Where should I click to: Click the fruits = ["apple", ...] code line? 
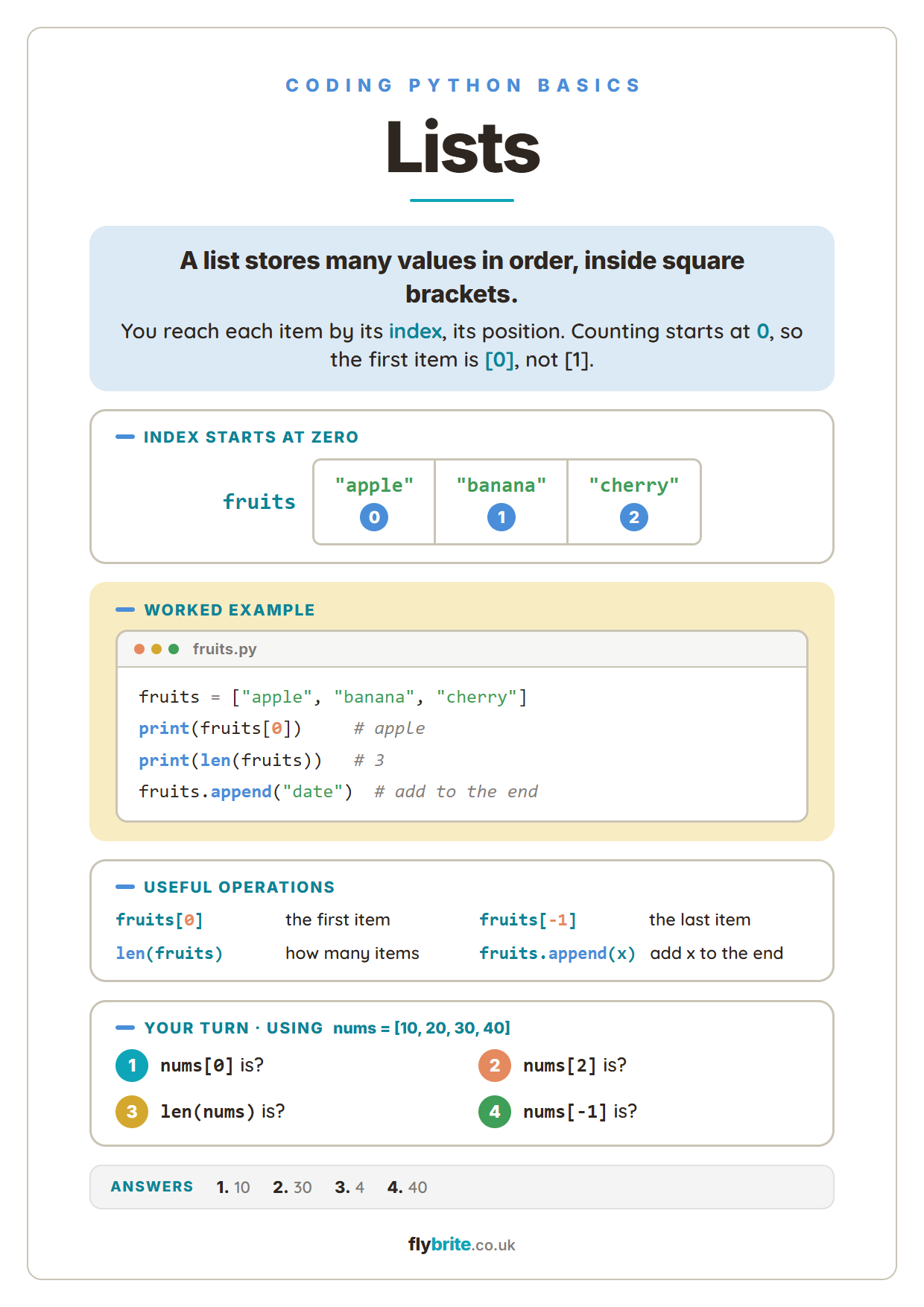coord(333,697)
